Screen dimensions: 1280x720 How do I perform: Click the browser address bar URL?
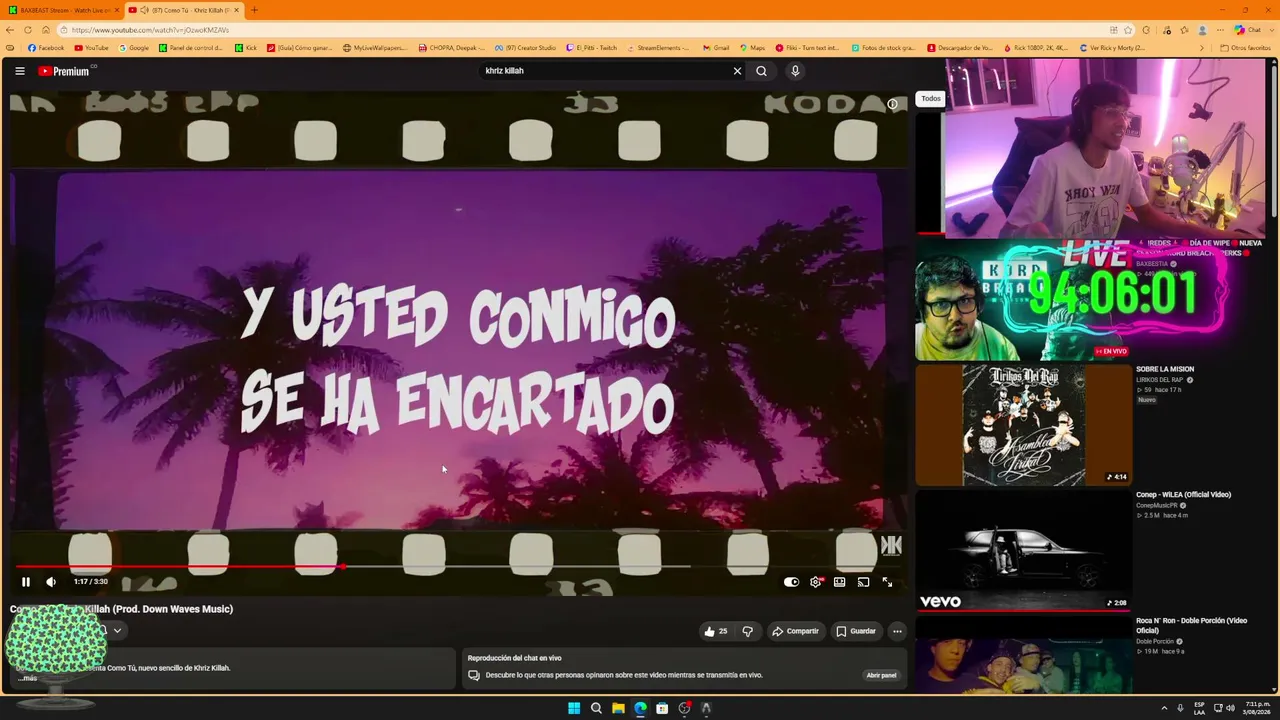[150, 30]
